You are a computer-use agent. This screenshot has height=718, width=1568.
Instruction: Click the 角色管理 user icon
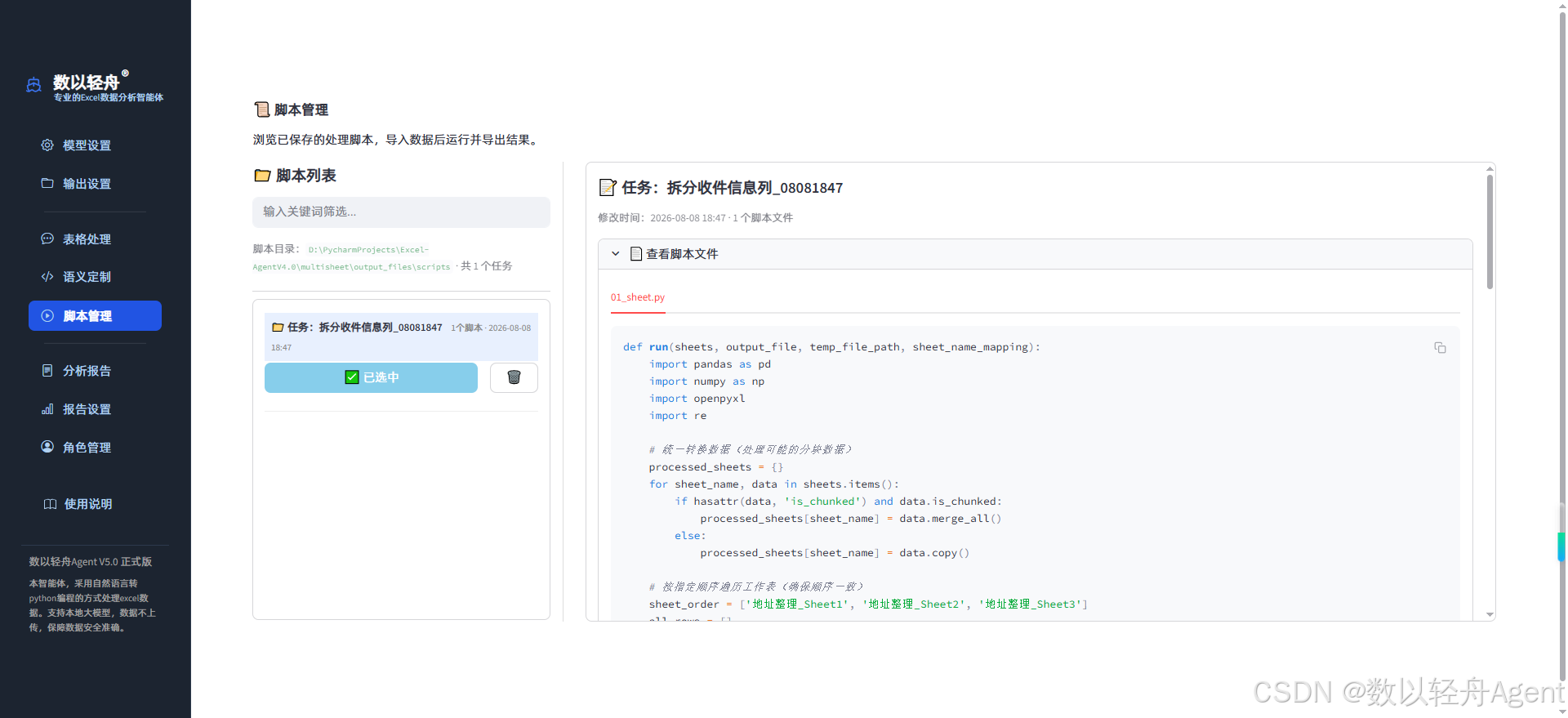click(47, 447)
